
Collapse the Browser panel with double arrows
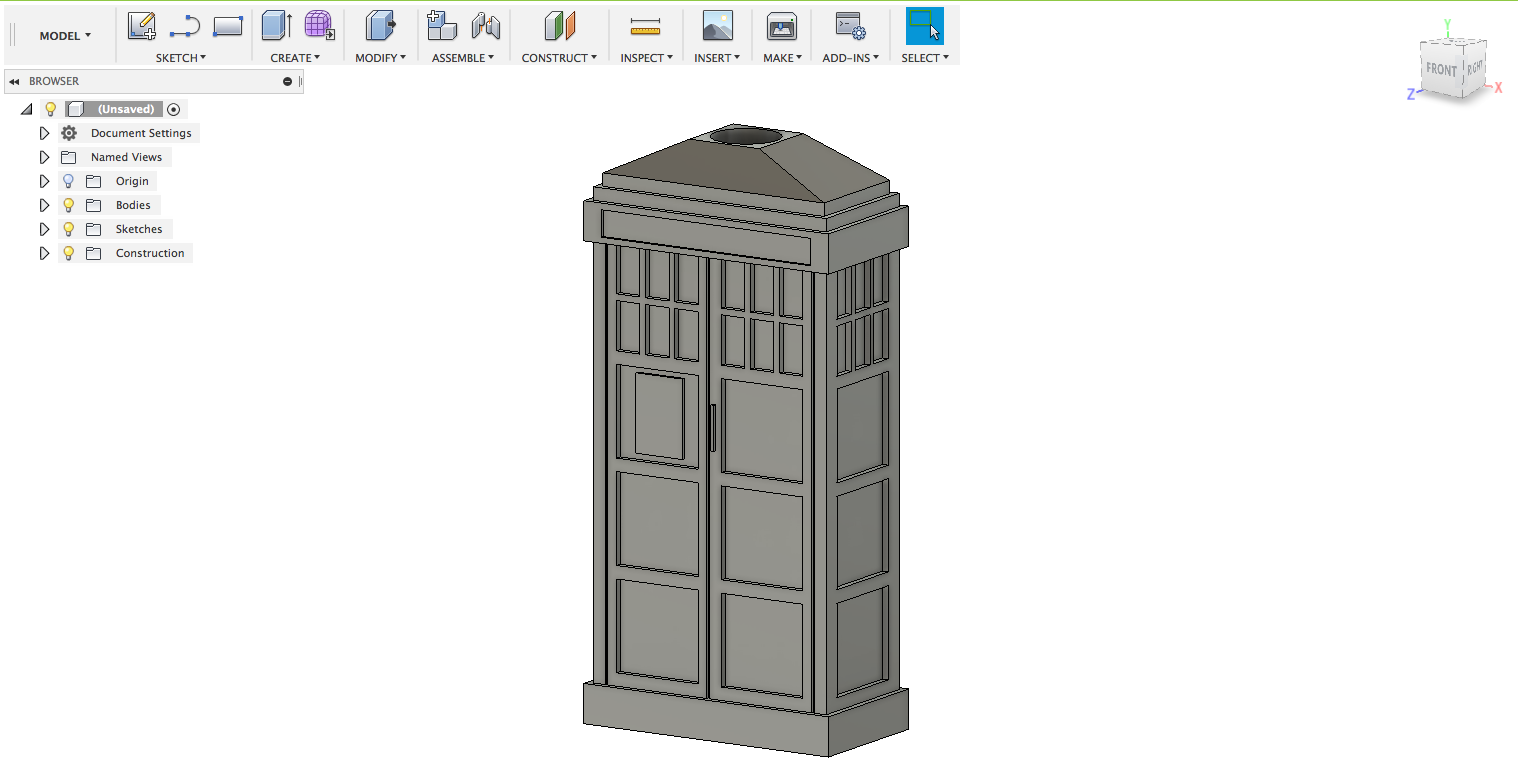point(14,82)
